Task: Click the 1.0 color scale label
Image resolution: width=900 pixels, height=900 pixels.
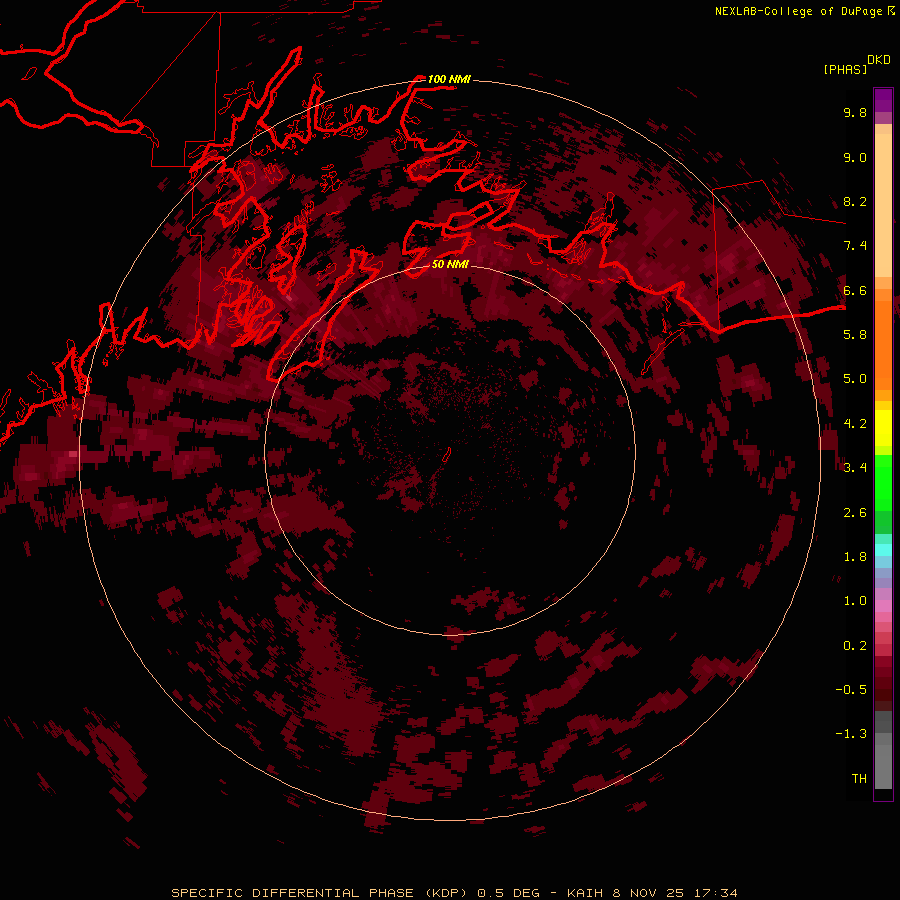Action: point(855,601)
